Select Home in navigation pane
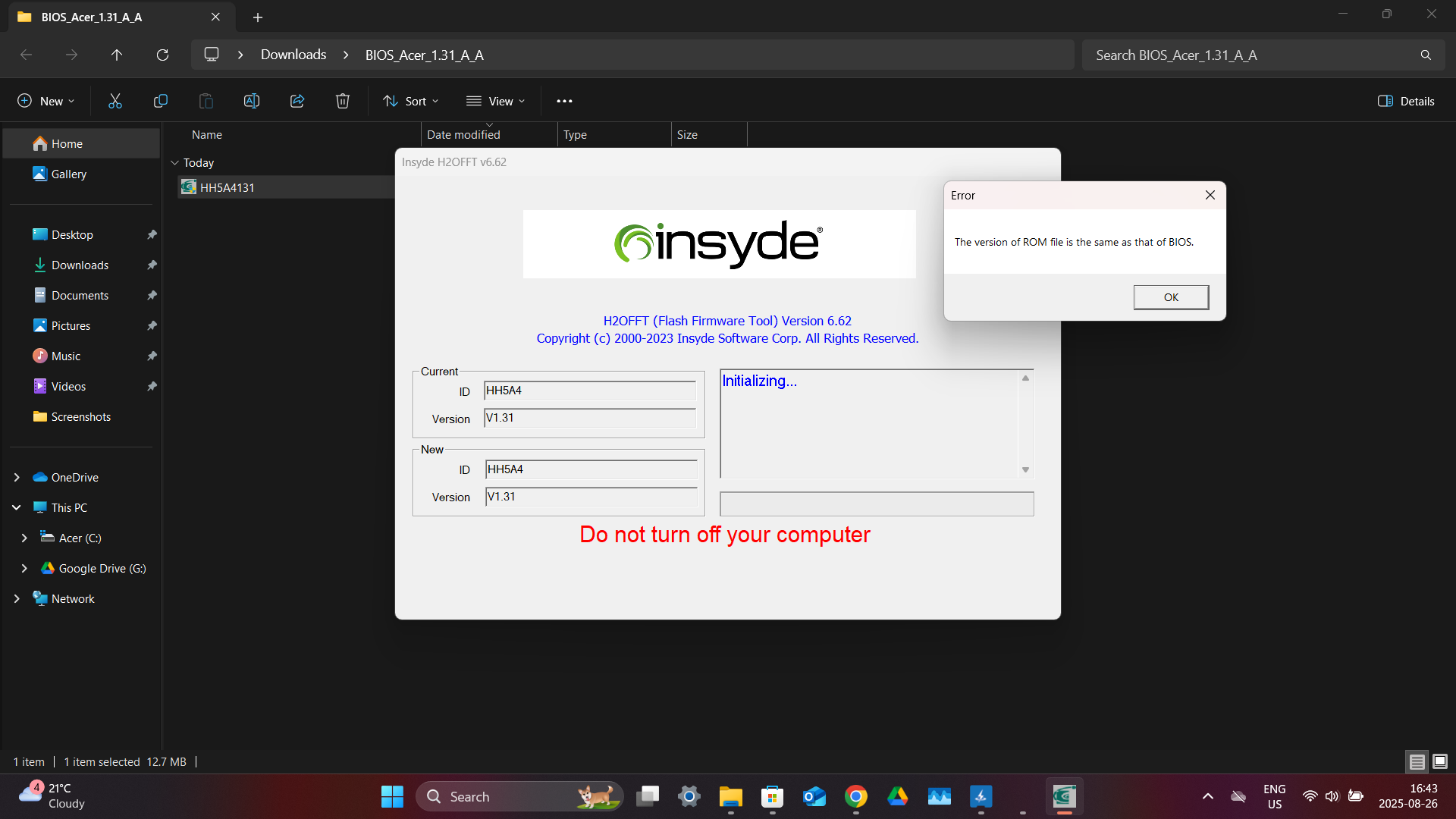Viewport: 1456px width, 819px height. point(81,143)
